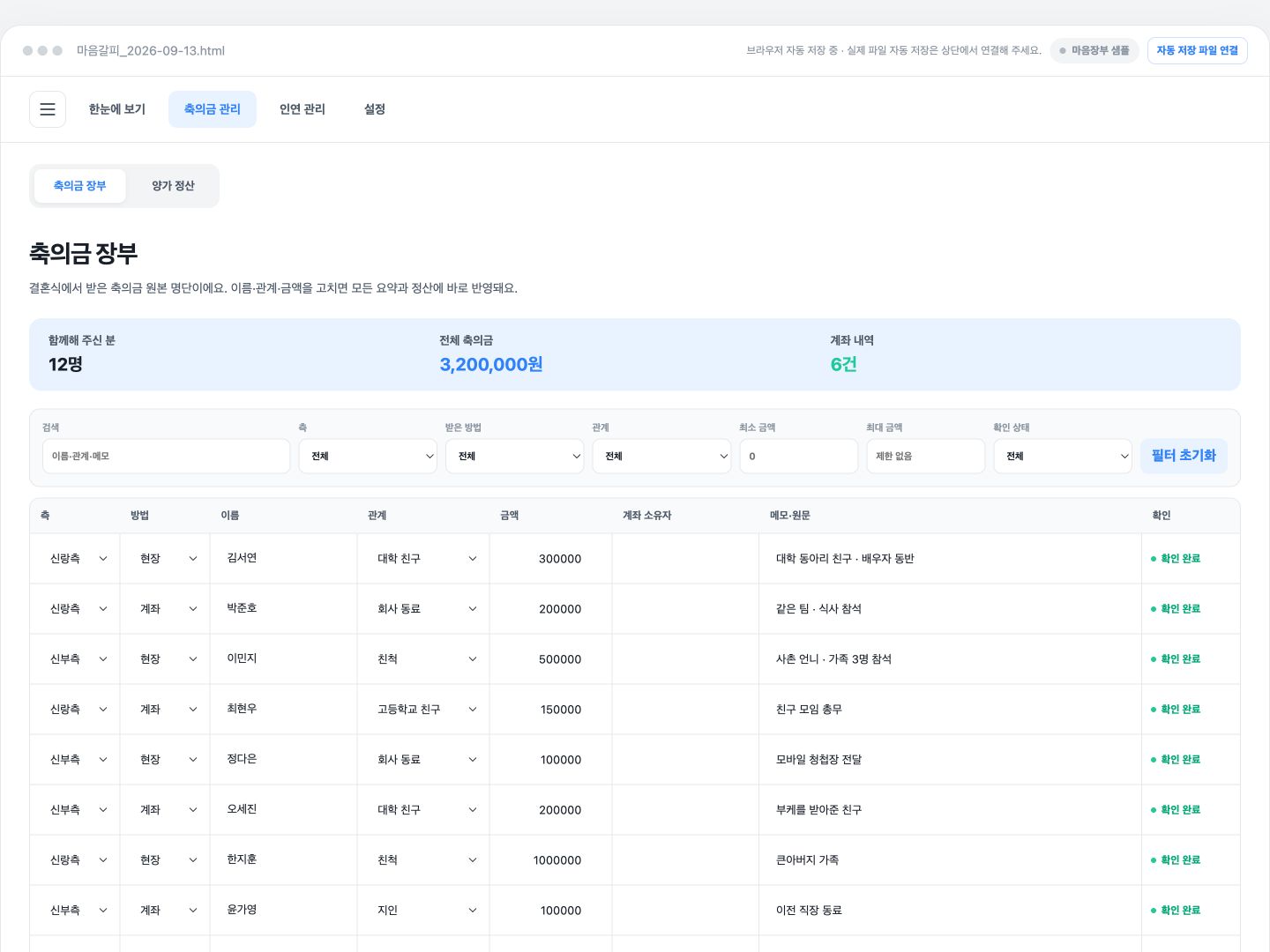Click 계좌 소유자 field for 박준호
The height and width of the screenshot is (952, 1270).
[x=685, y=609]
